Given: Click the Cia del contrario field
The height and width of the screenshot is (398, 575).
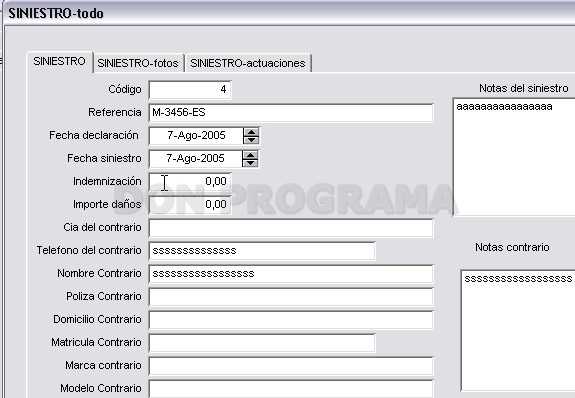Looking at the screenshot, I should click(x=291, y=228).
